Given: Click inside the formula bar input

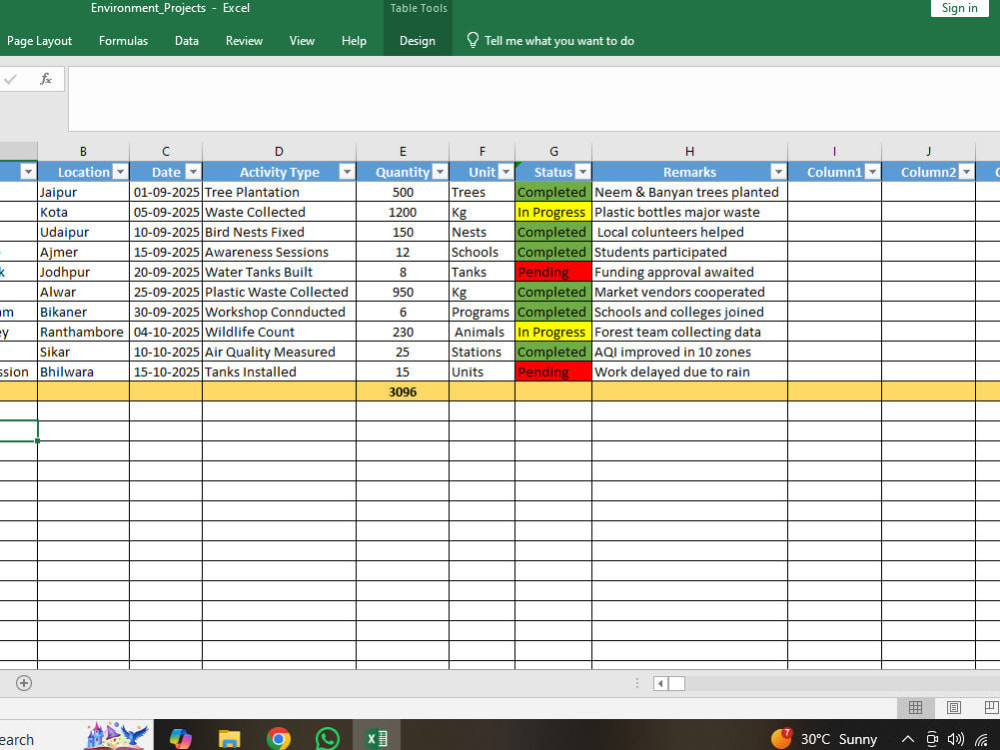Looking at the screenshot, I should [x=534, y=99].
